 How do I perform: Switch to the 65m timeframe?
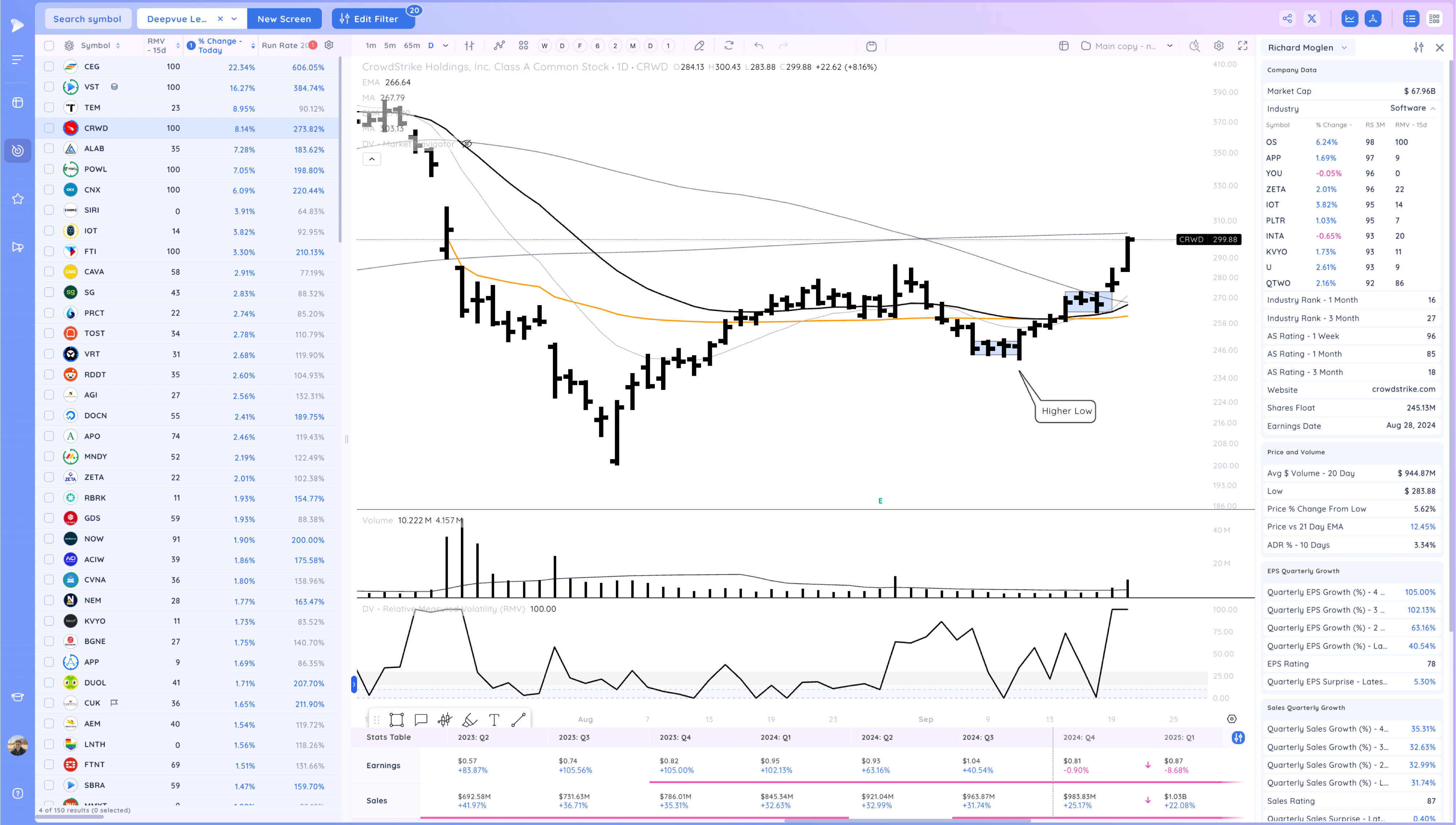(412, 46)
